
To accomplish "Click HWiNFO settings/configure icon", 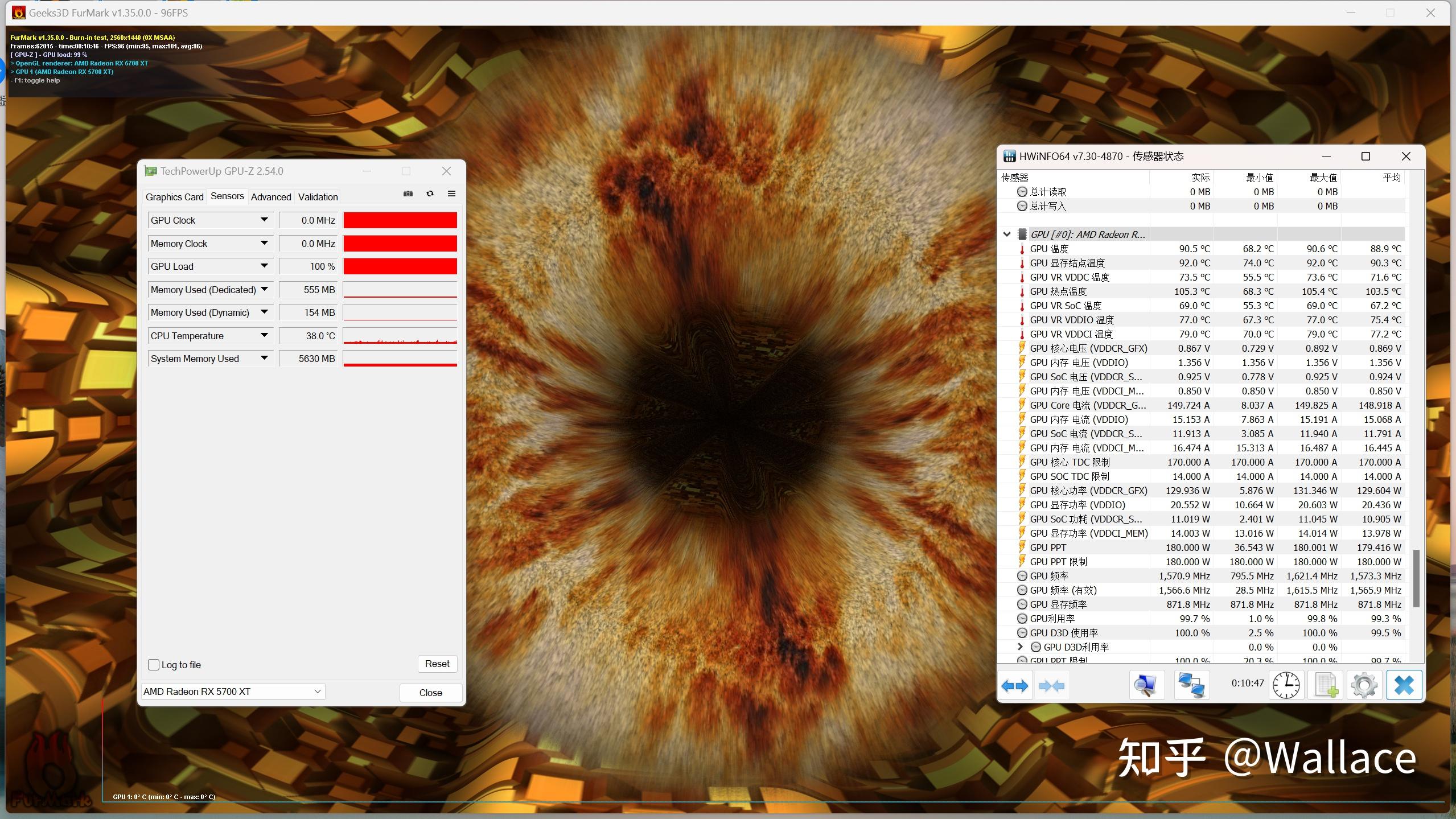I will click(x=1362, y=685).
